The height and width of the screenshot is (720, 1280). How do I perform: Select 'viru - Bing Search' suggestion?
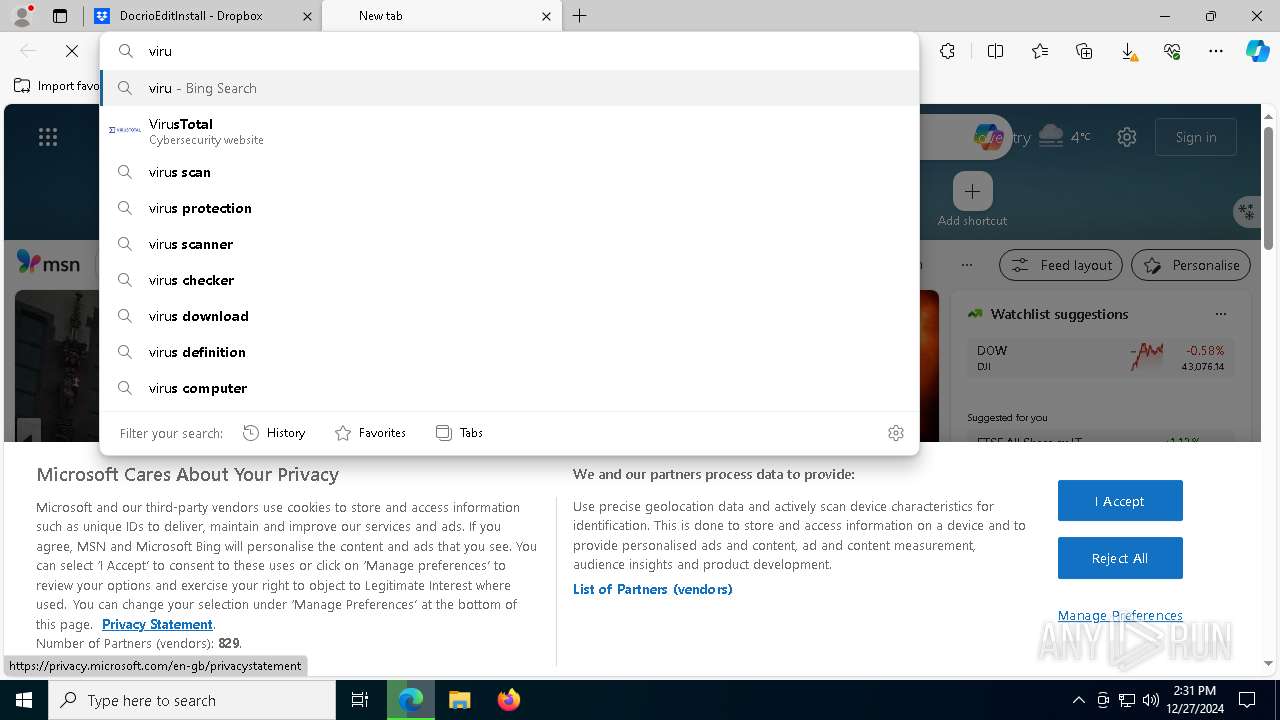509,88
